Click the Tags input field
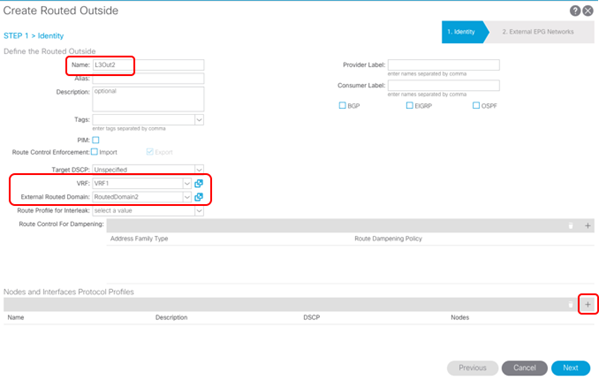 coord(144,120)
